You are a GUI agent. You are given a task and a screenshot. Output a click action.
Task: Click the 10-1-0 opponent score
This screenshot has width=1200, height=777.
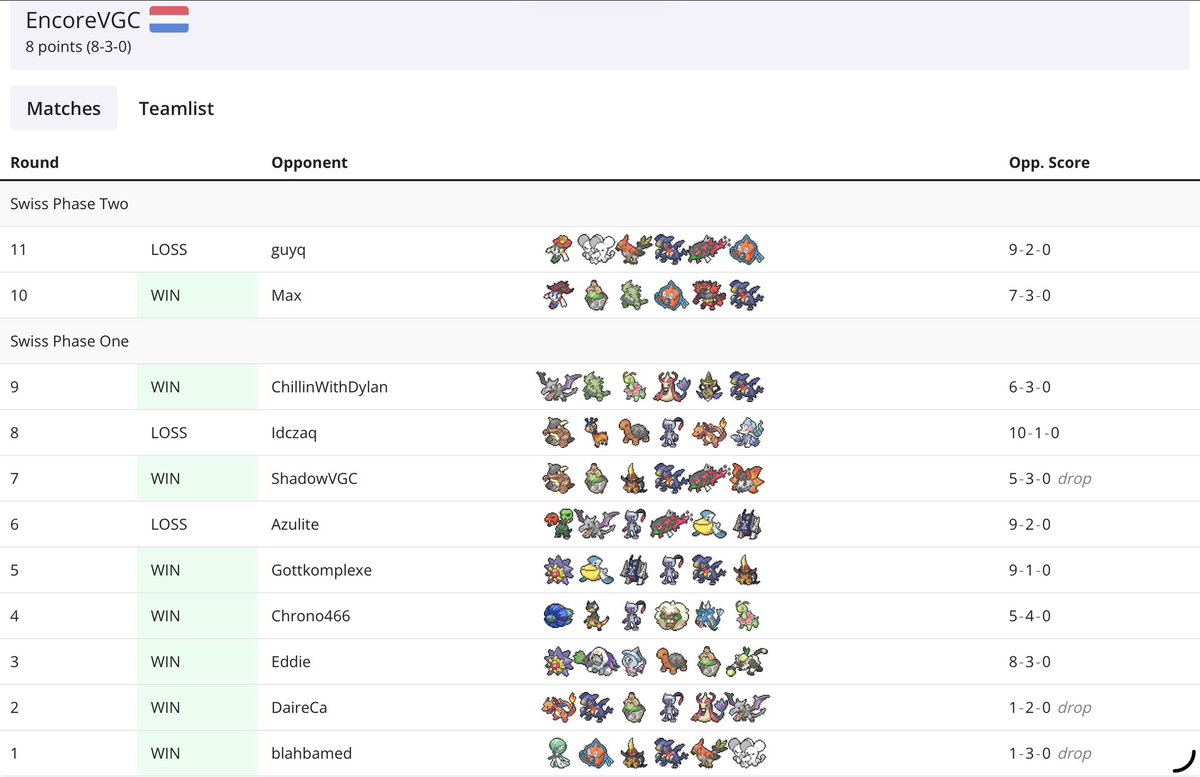1034,433
